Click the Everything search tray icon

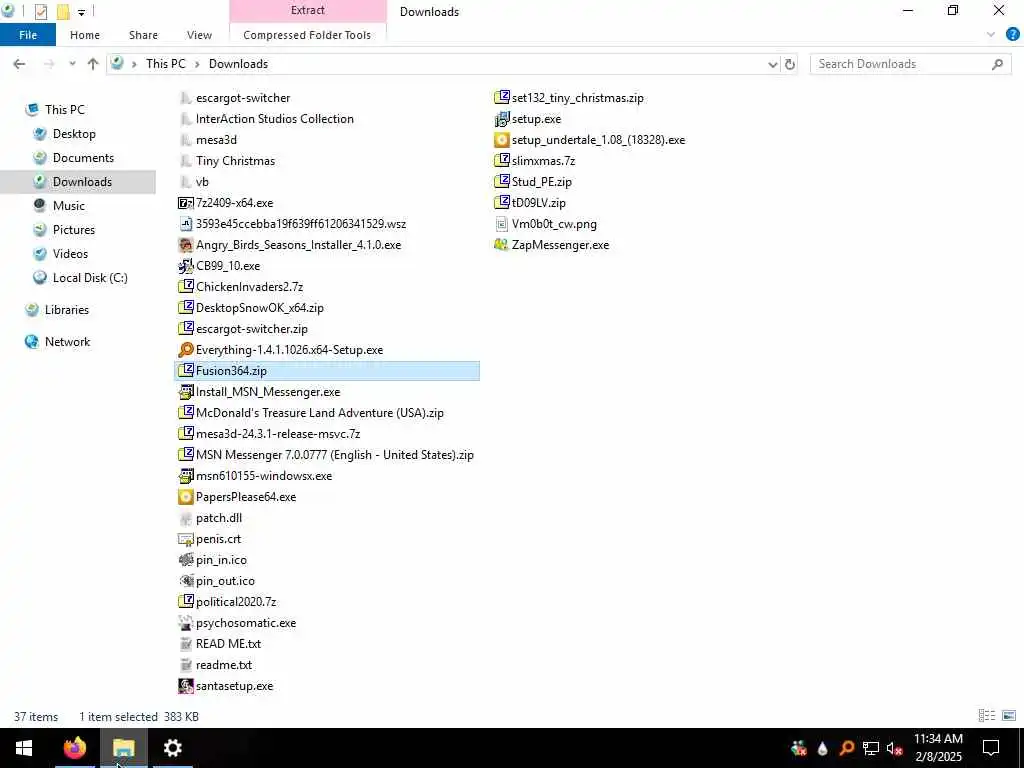point(847,748)
